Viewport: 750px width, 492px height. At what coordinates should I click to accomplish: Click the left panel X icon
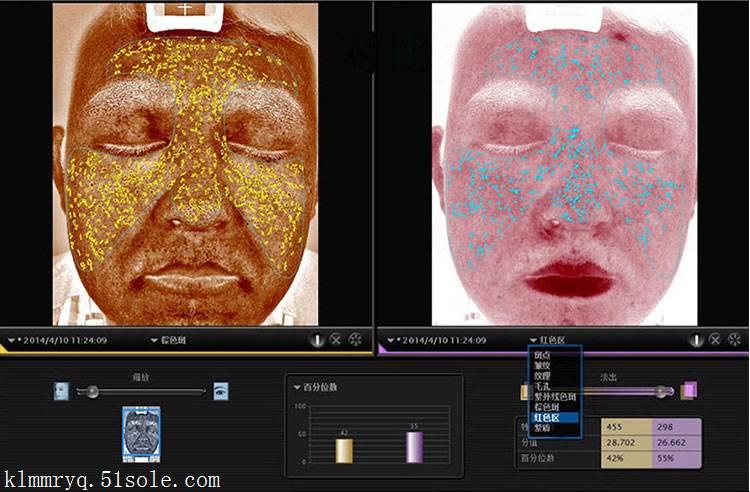(336, 340)
